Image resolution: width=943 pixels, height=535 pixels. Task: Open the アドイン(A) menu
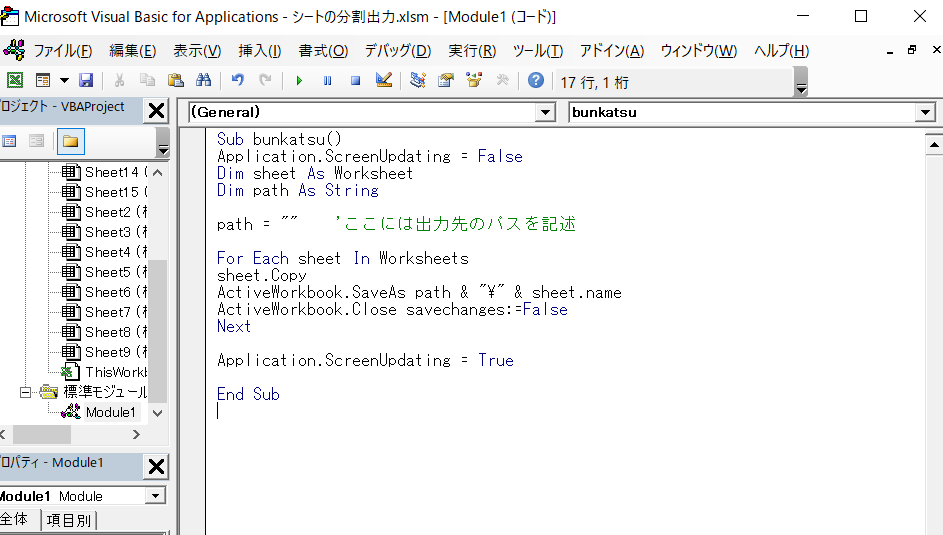(612, 50)
